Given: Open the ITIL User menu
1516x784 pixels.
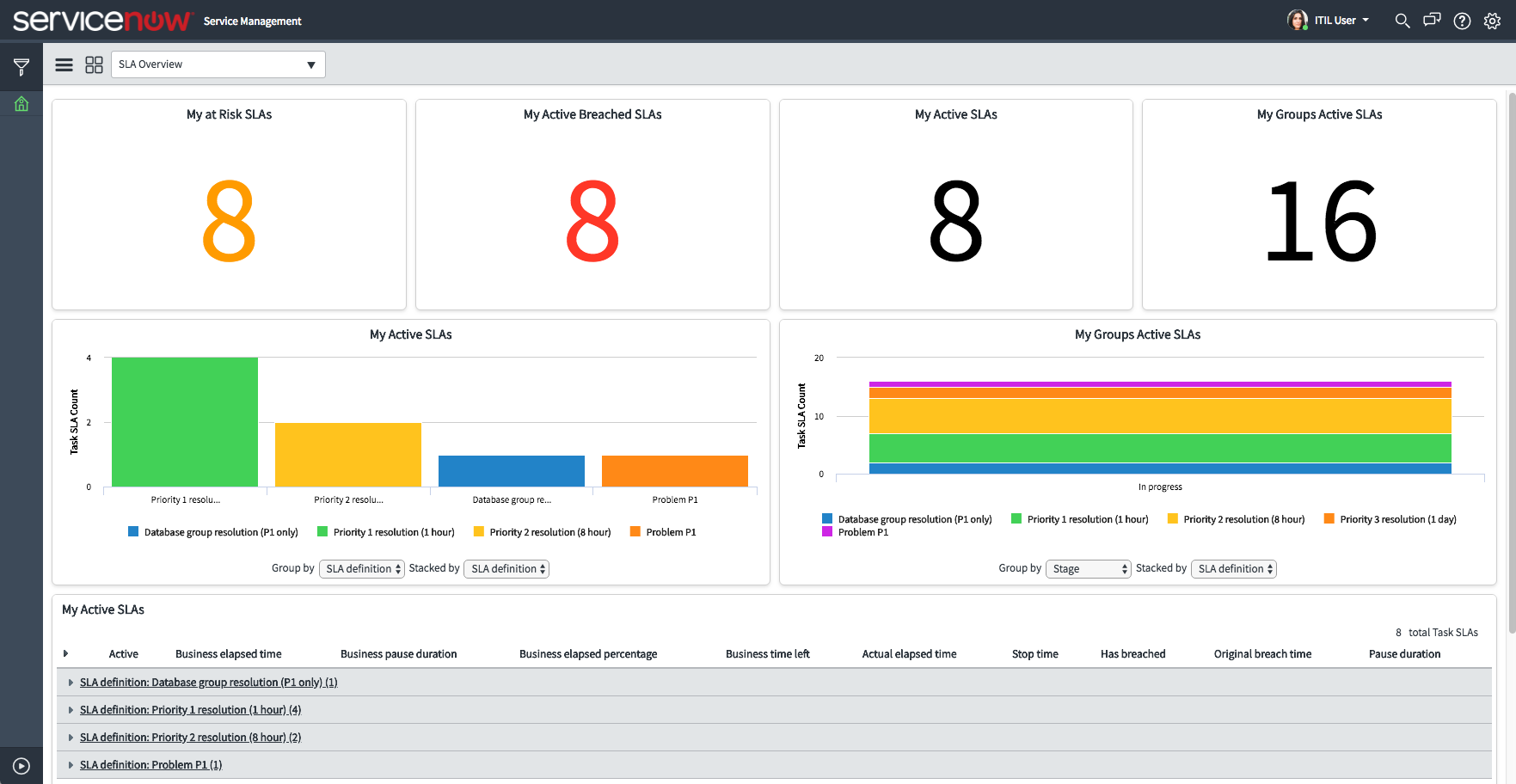Looking at the screenshot, I should 1341,21.
